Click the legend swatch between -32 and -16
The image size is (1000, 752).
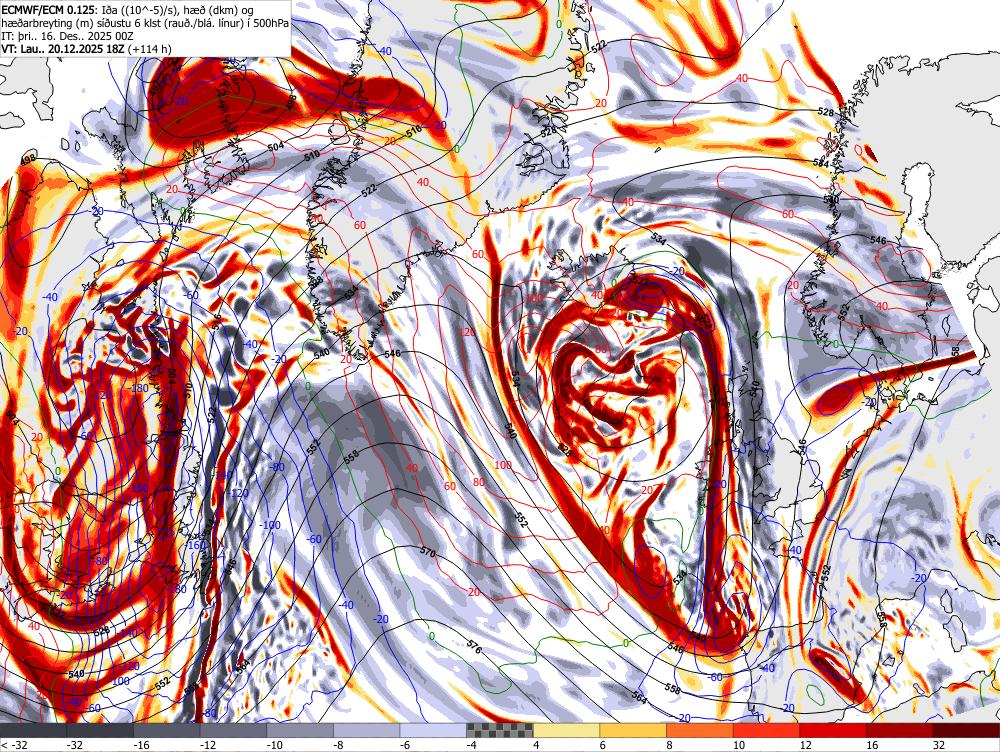(100, 730)
